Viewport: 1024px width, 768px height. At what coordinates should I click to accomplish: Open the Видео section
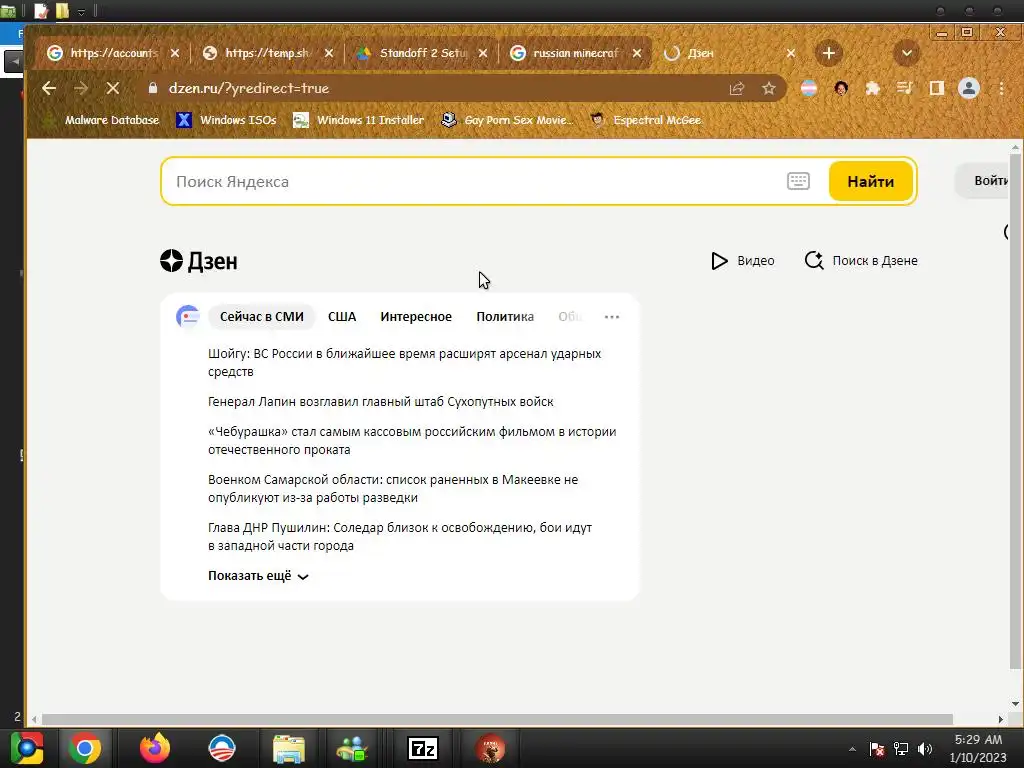click(743, 261)
